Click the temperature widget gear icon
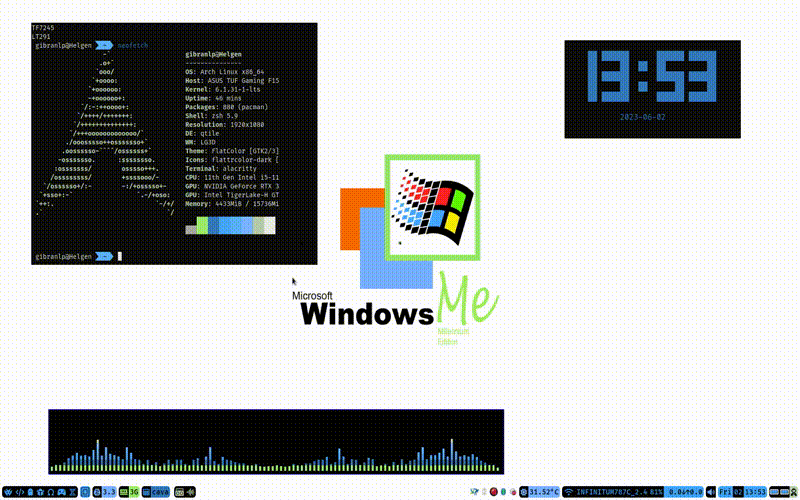This screenshot has width=800, height=500. click(524, 492)
